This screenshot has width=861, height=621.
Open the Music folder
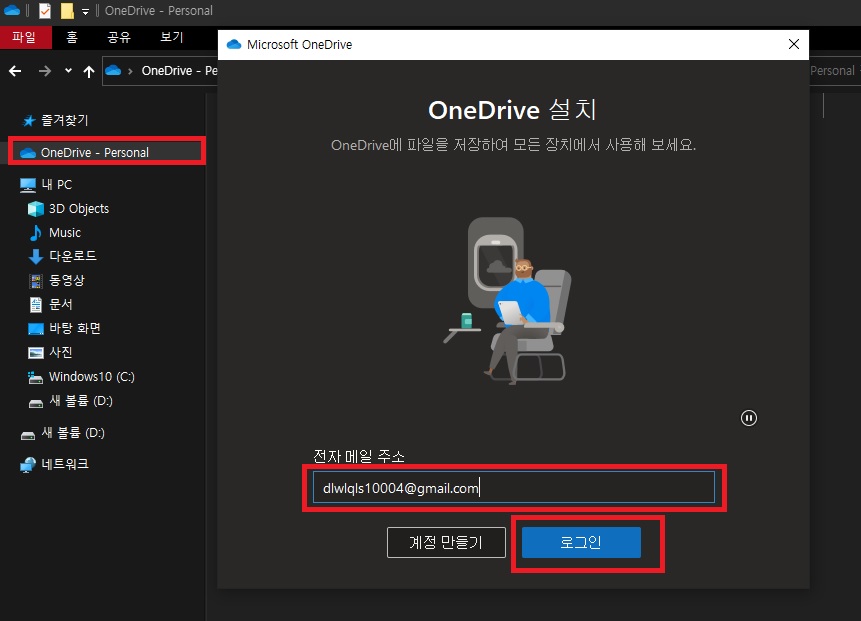coord(65,232)
